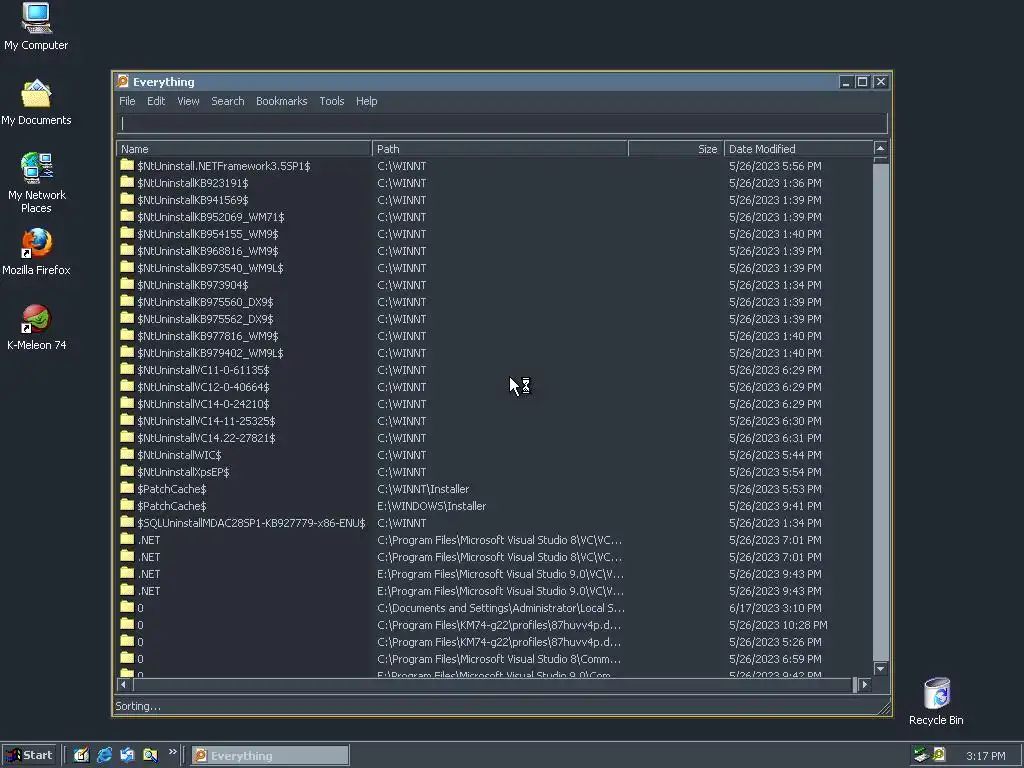
Task: Open the Bookmarks menu
Action: point(281,101)
